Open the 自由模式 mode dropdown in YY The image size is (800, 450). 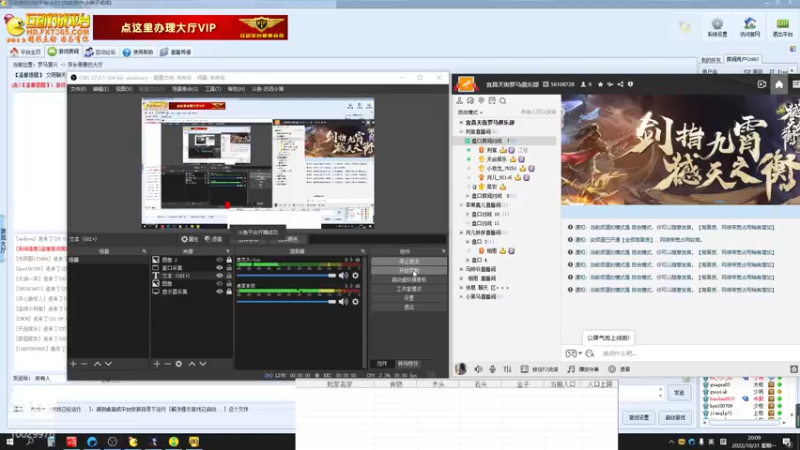[x=470, y=112]
